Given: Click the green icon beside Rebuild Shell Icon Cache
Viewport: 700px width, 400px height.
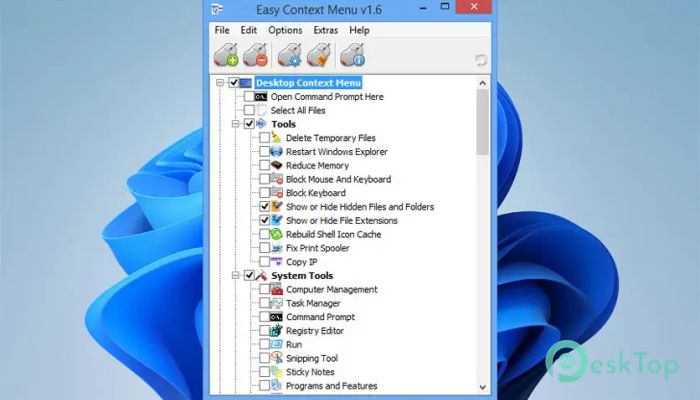Looking at the screenshot, I should click(276, 234).
